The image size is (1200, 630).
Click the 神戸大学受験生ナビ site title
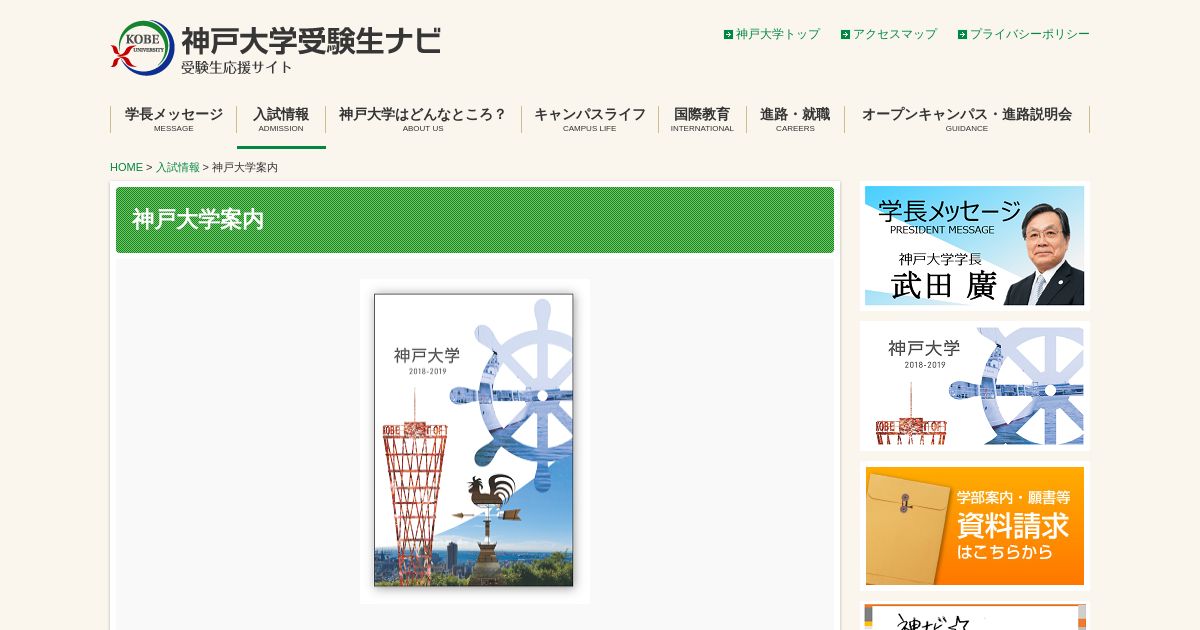[311, 41]
